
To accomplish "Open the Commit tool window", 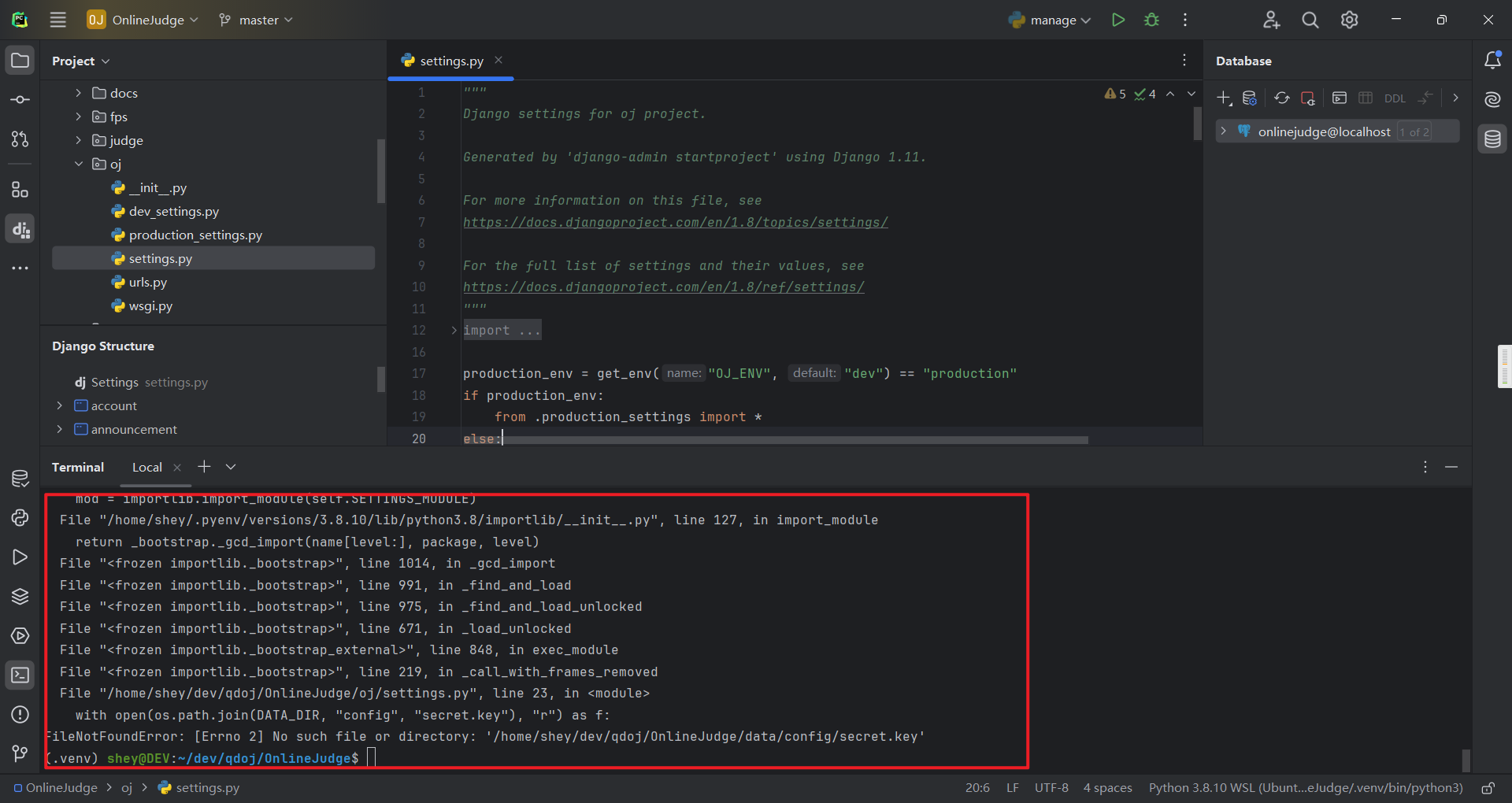I will click(20, 100).
